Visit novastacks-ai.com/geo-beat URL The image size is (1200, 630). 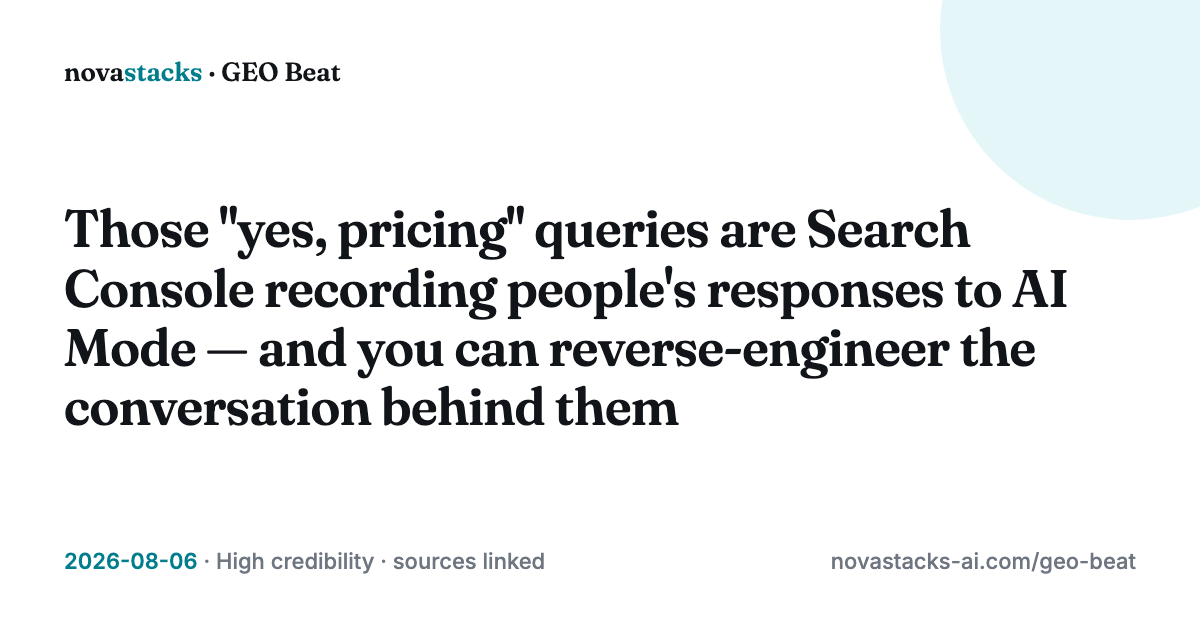983,561
